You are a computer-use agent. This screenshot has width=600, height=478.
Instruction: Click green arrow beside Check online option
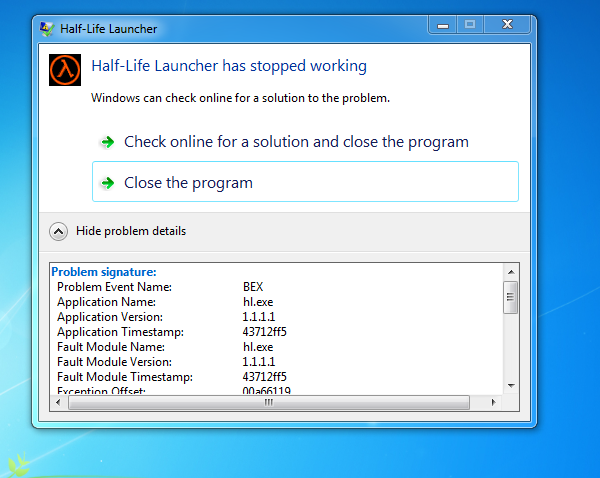(108, 142)
